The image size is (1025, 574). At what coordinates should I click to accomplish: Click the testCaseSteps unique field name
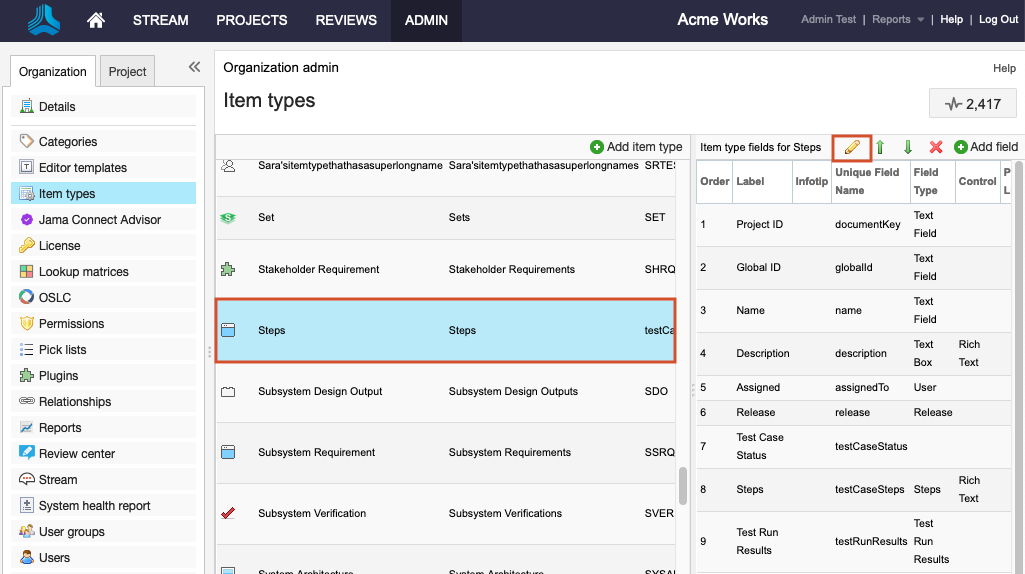(869, 490)
